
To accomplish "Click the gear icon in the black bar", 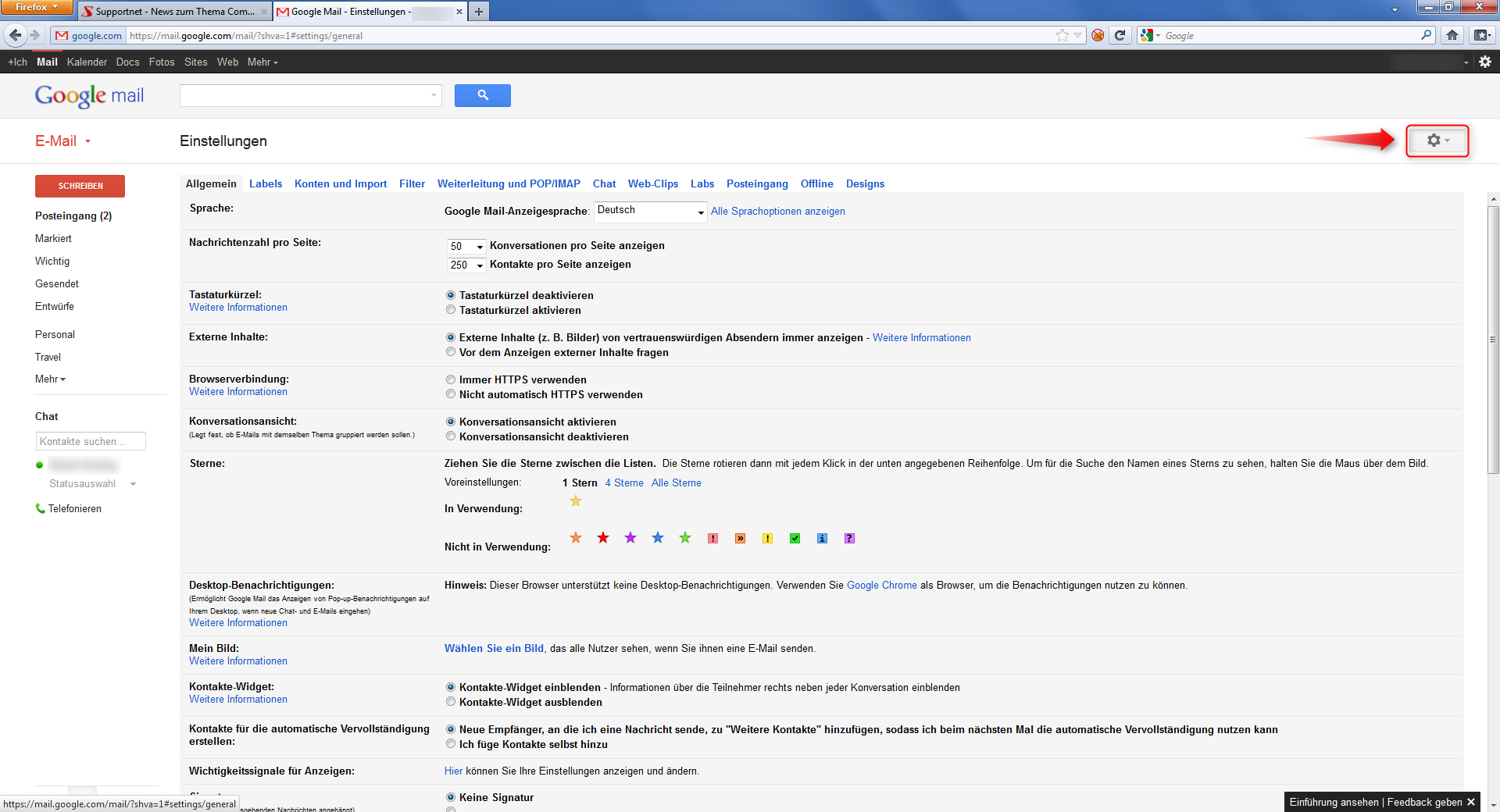I will 1485,62.
